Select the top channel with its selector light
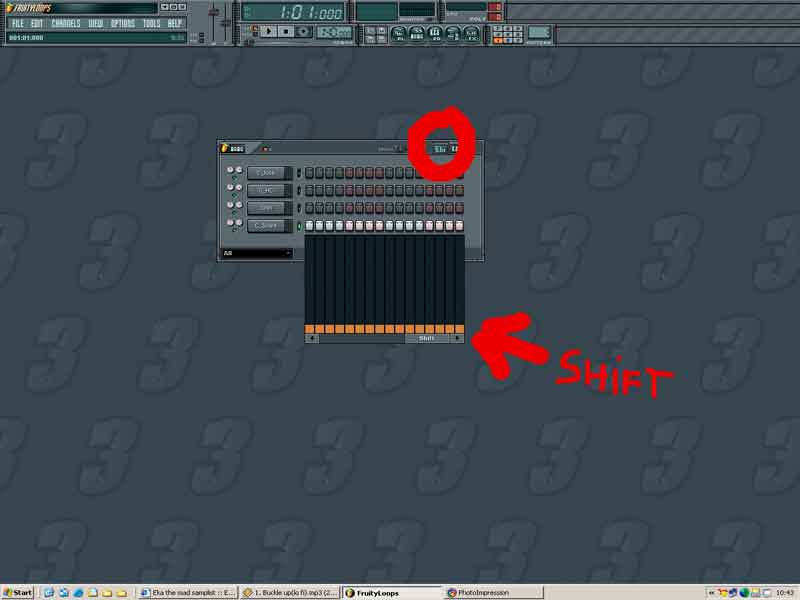This screenshot has height=600, width=800. coord(299,173)
